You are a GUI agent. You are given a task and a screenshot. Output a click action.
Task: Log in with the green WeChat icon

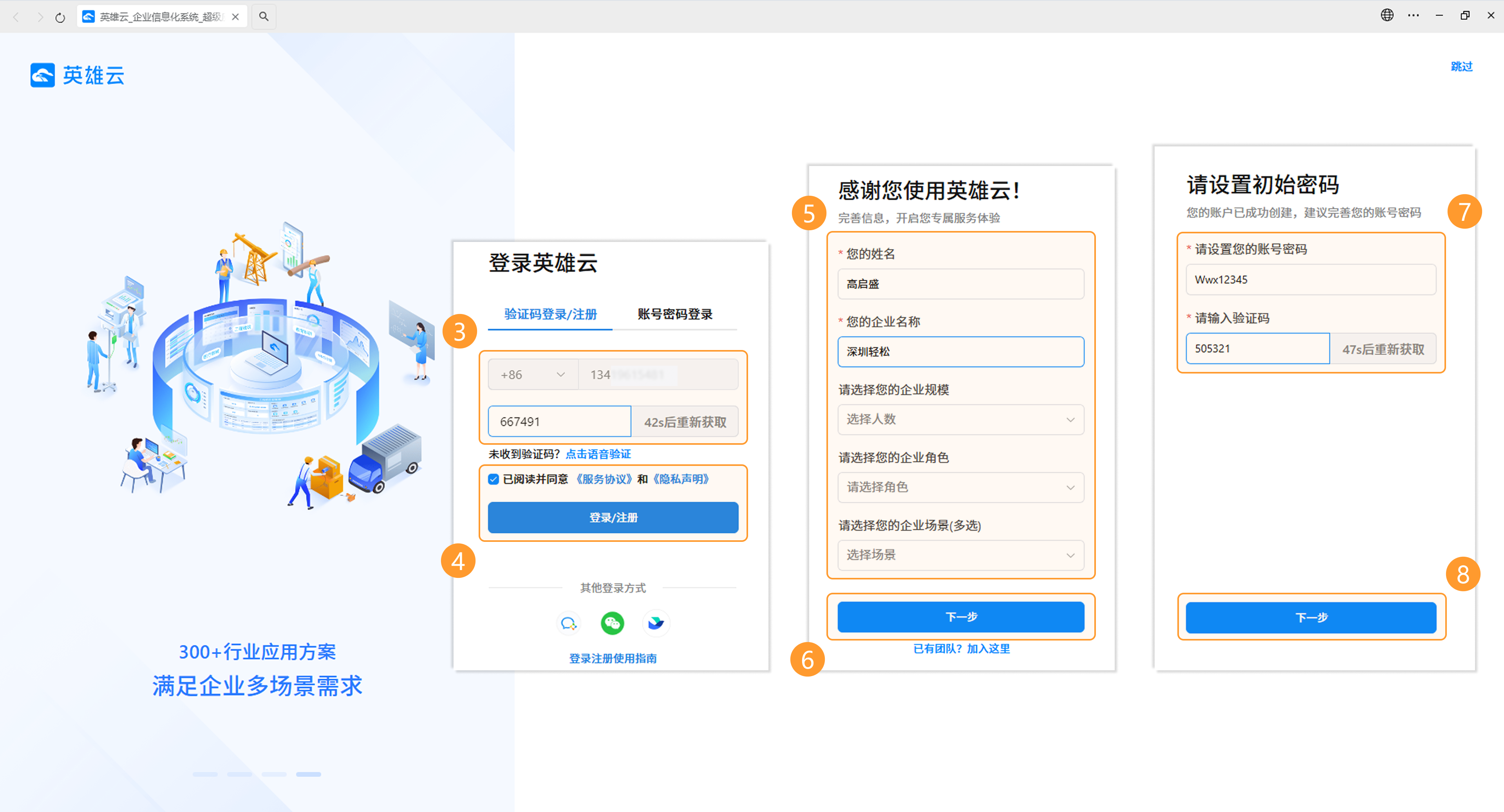[613, 623]
